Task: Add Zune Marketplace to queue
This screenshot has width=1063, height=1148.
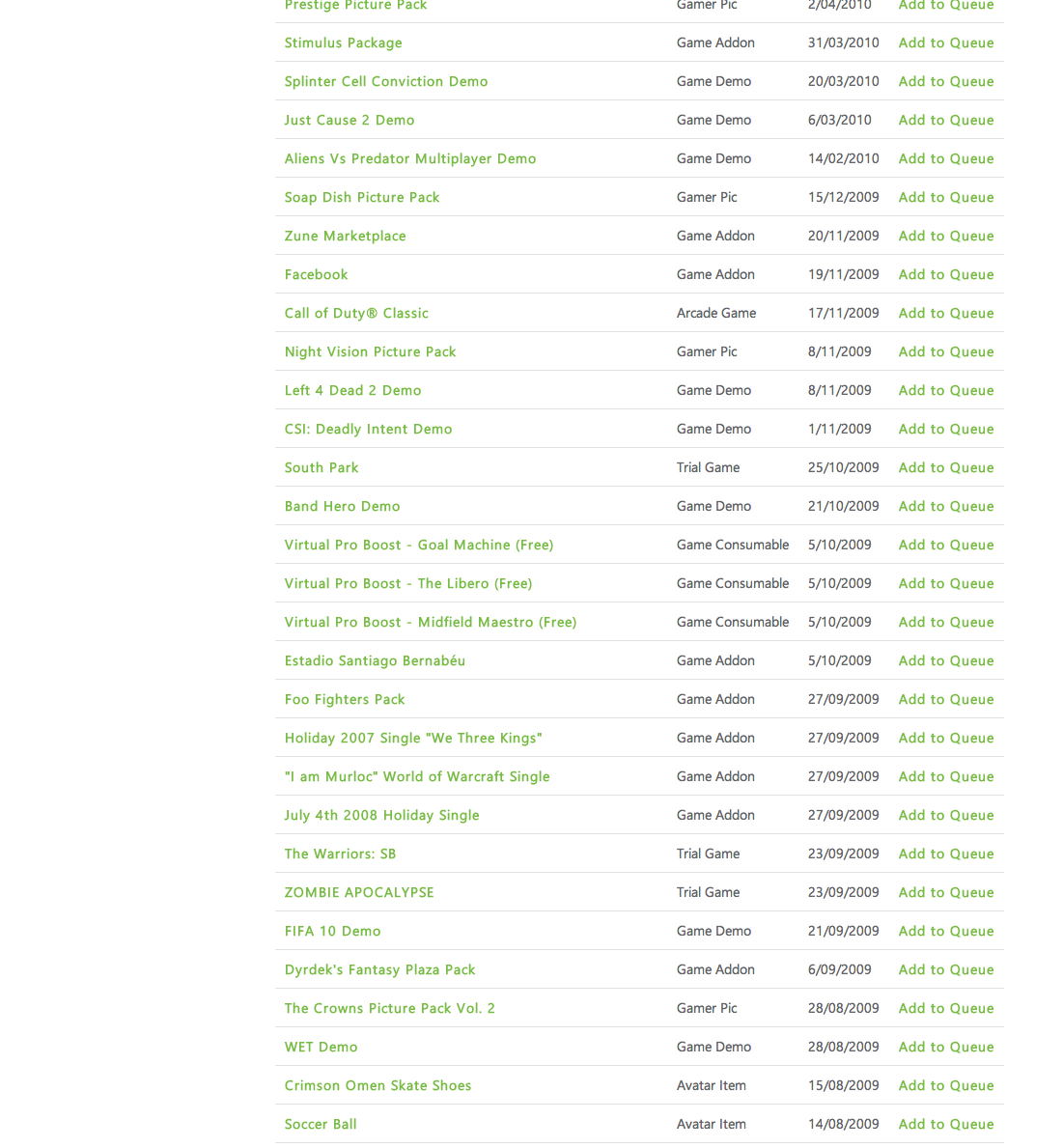Action: (946, 236)
